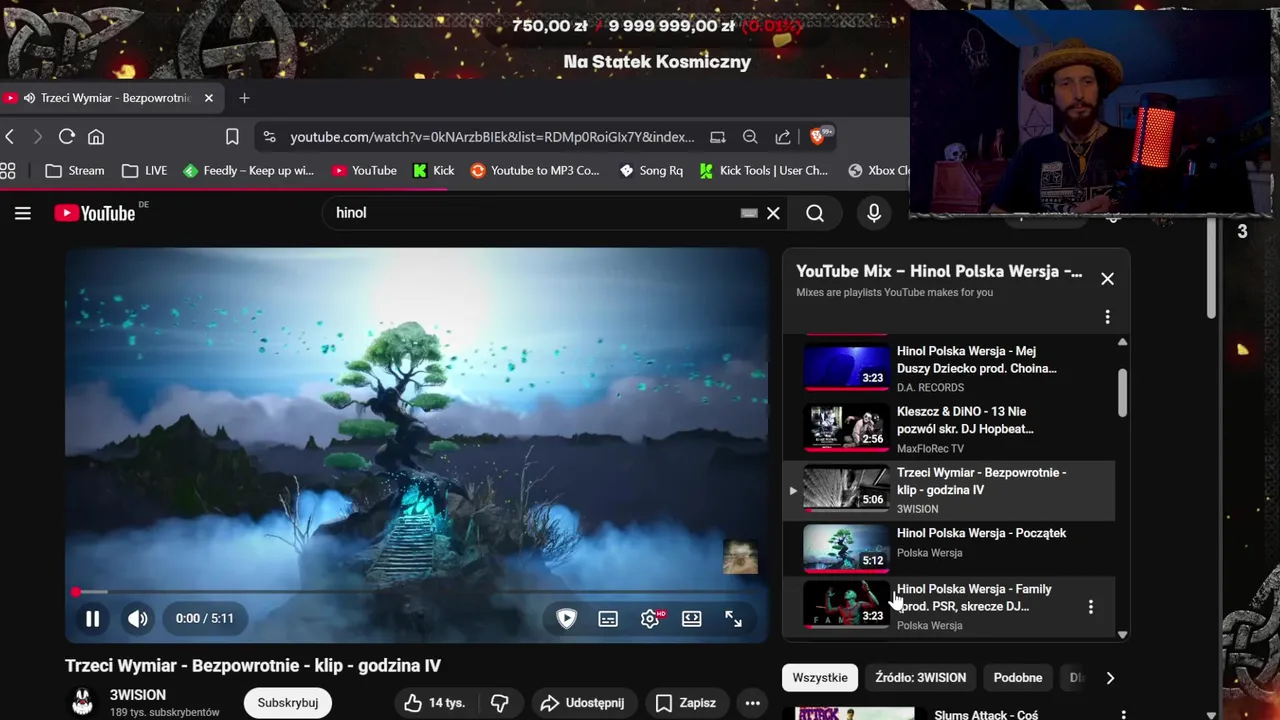This screenshot has width=1280, height=720.
Task: Save the video using Zapisz button
Action: (x=686, y=703)
